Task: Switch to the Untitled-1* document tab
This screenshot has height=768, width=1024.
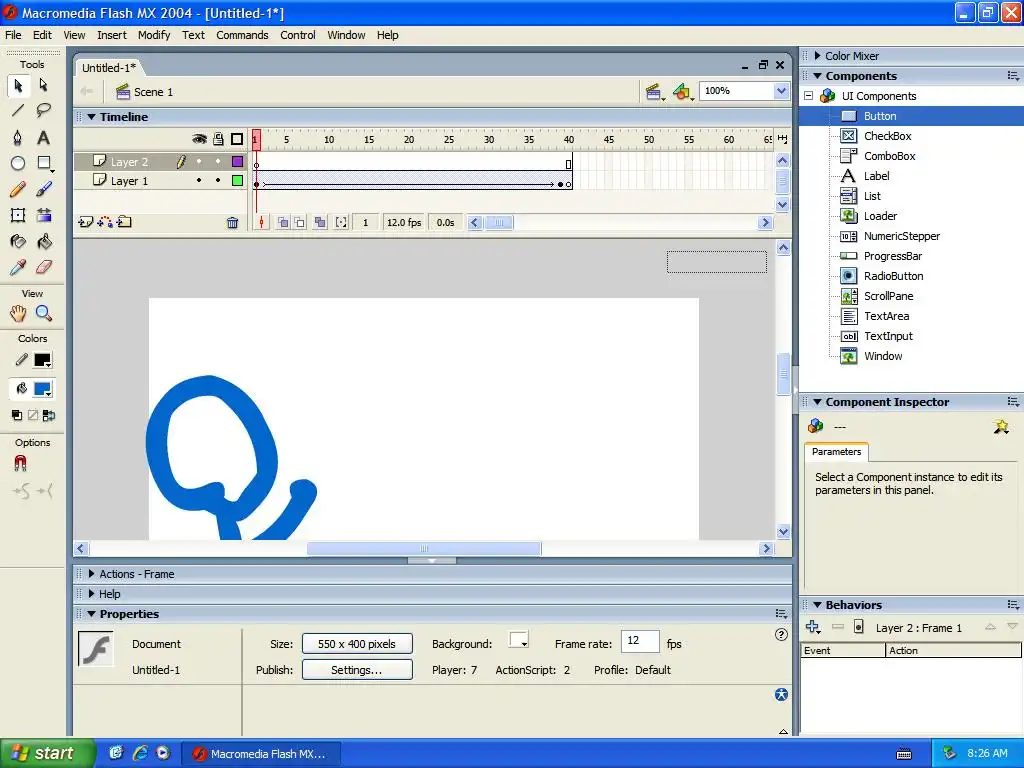Action: tap(109, 68)
